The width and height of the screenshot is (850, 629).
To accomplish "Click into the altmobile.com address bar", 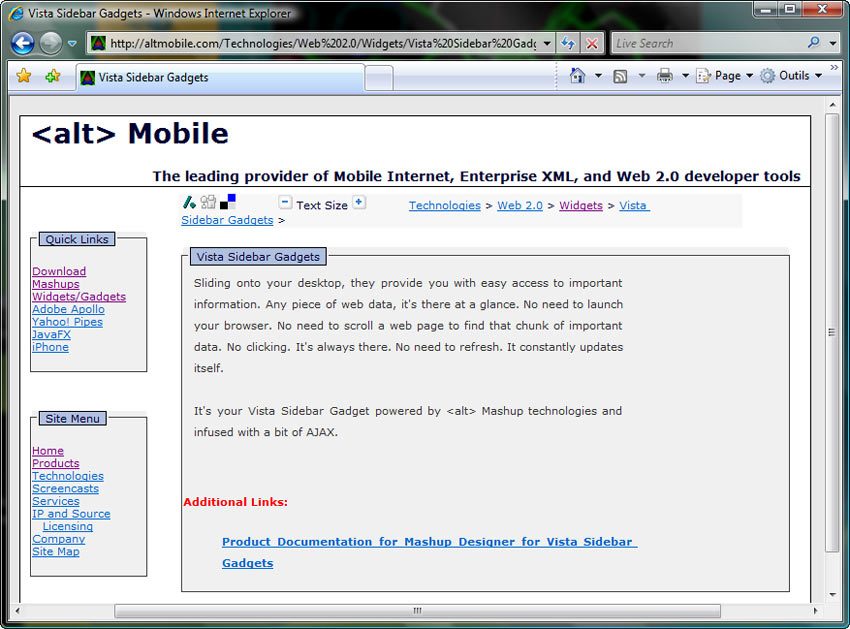I will (x=322, y=43).
